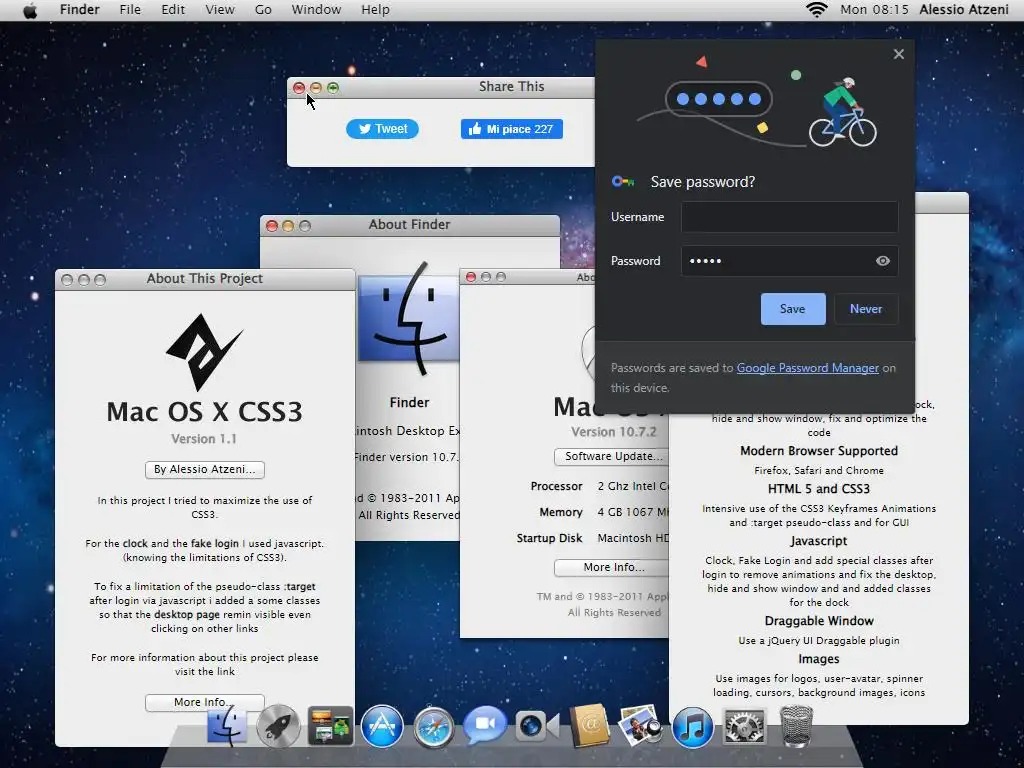Close the About This Project window

click(x=67, y=280)
